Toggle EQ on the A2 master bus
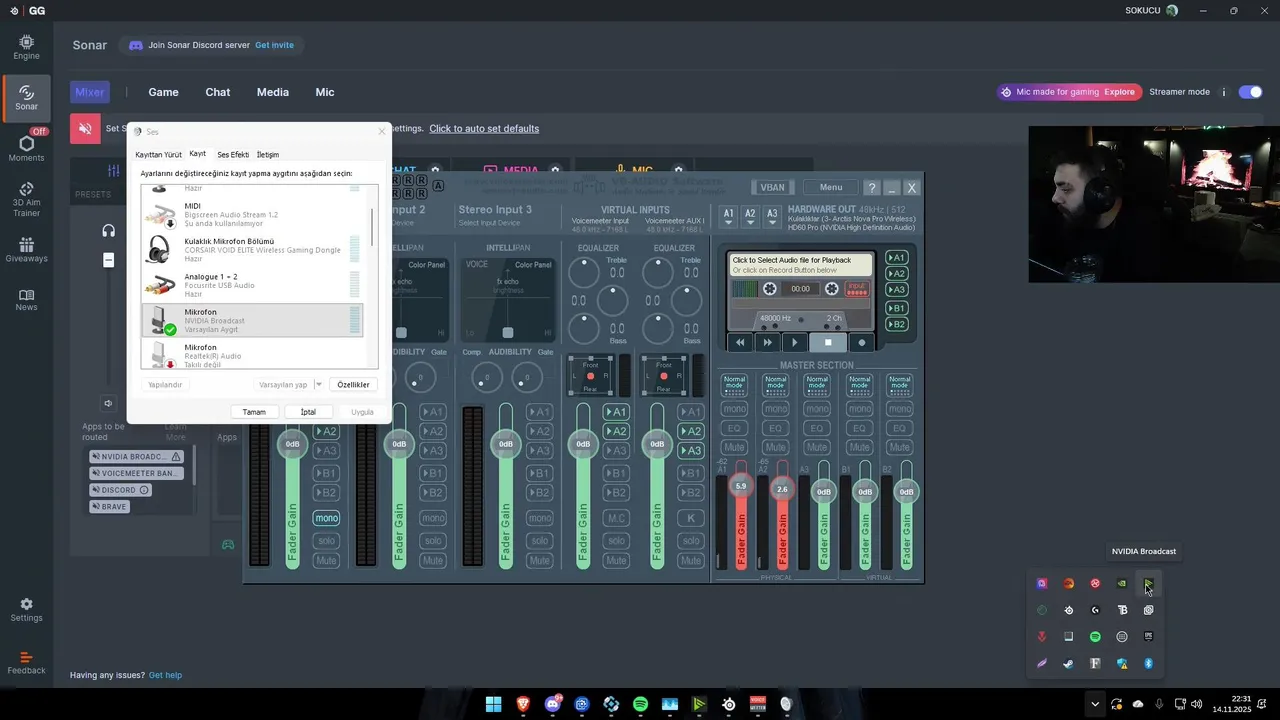The height and width of the screenshot is (720, 1280). point(775,428)
